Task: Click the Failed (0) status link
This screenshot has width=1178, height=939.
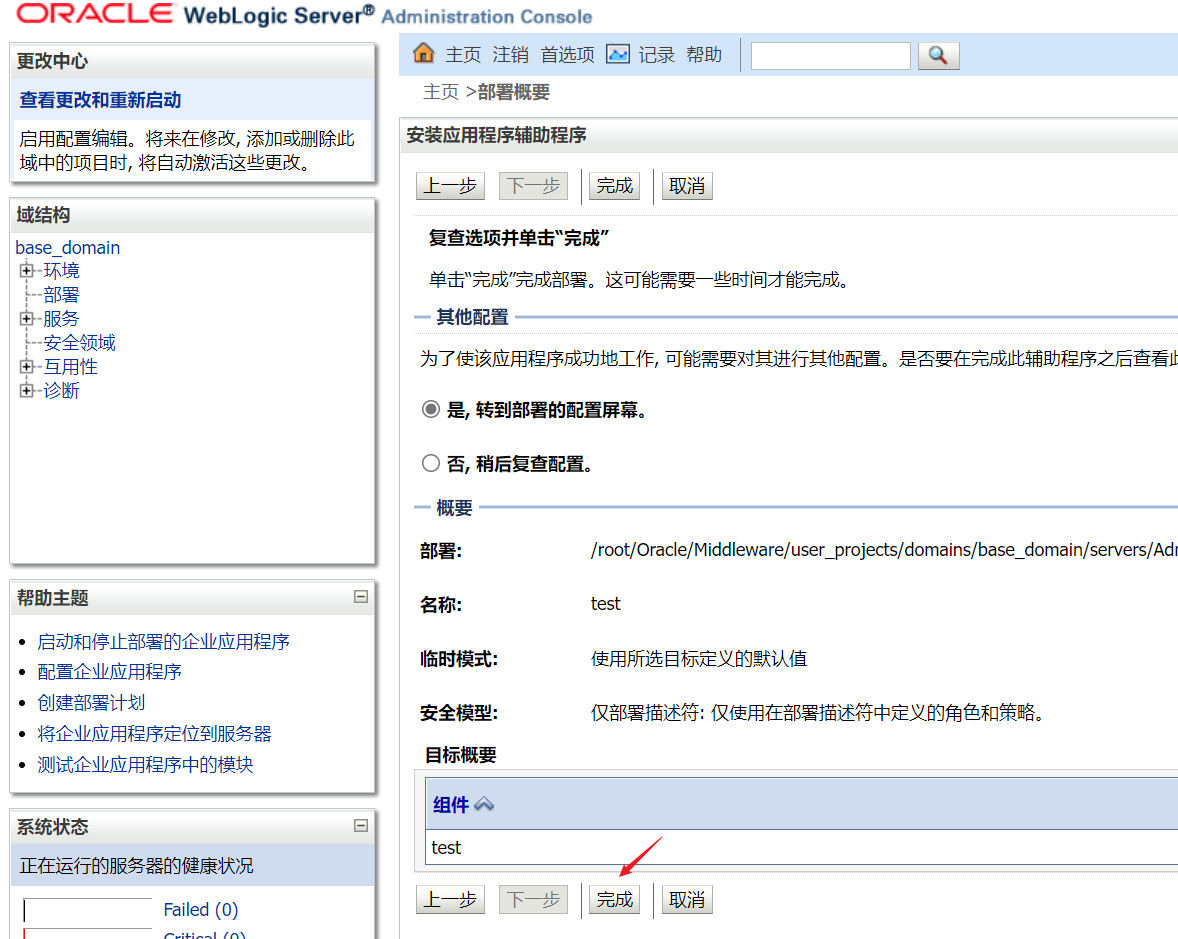Action: 201,910
